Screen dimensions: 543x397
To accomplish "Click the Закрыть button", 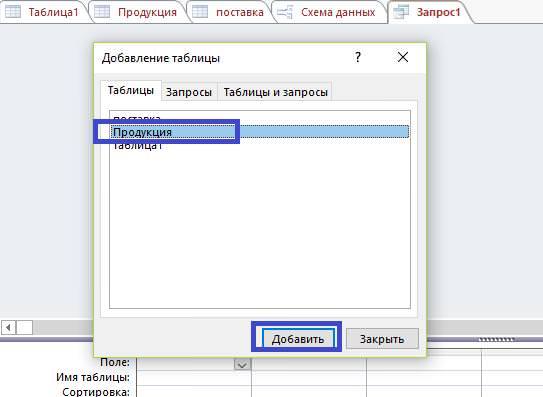I will [x=382, y=338].
